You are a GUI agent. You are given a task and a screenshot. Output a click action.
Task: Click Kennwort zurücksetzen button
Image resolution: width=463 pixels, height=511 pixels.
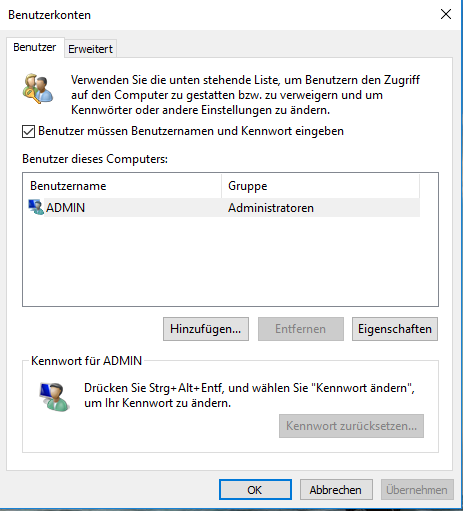(351, 426)
